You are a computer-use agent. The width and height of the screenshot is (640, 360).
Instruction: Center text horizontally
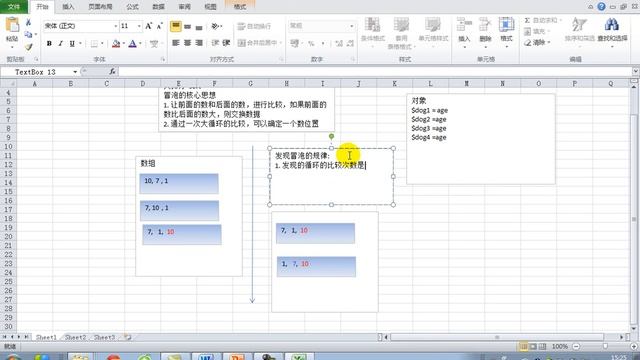coord(187,42)
